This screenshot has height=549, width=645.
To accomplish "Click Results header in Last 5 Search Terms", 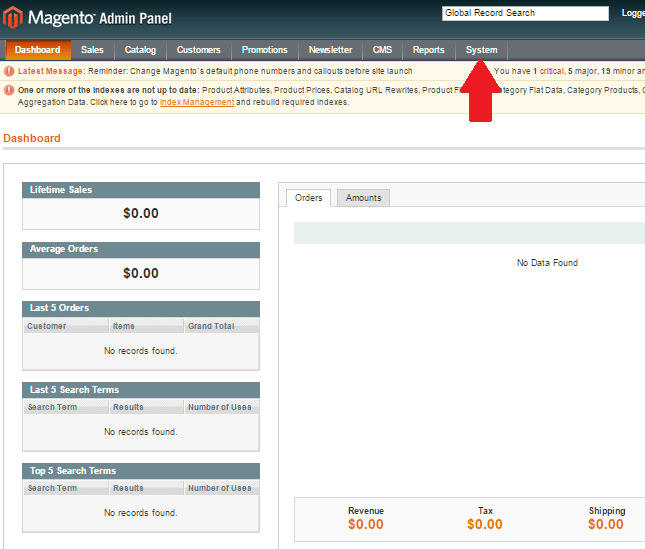I will 146,407.
